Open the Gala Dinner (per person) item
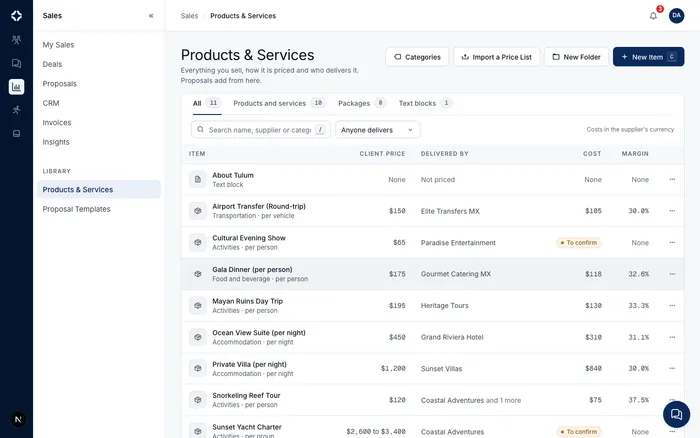This screenshot has width=700, height=438. tap(252, 270)
